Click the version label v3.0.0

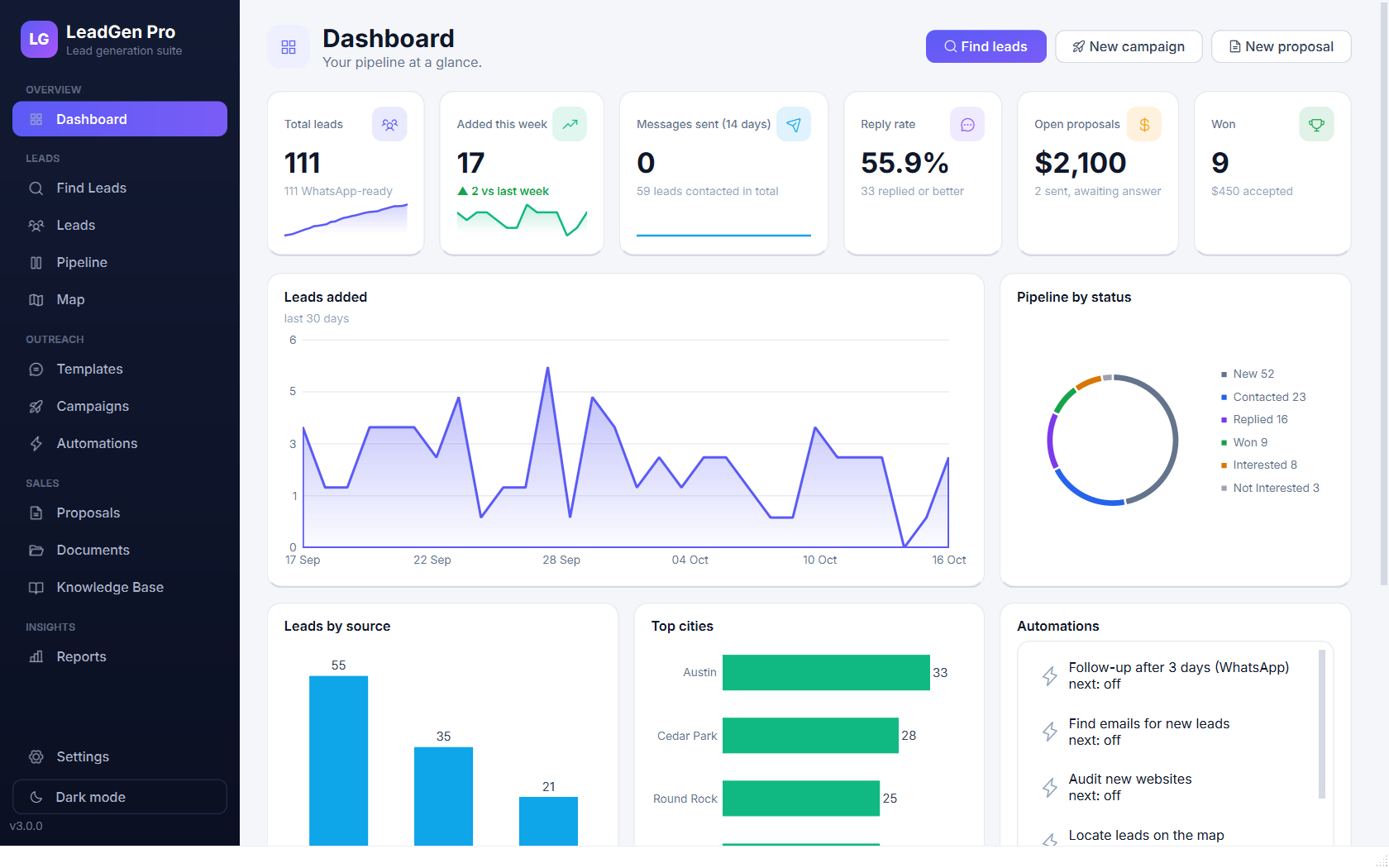26,827
